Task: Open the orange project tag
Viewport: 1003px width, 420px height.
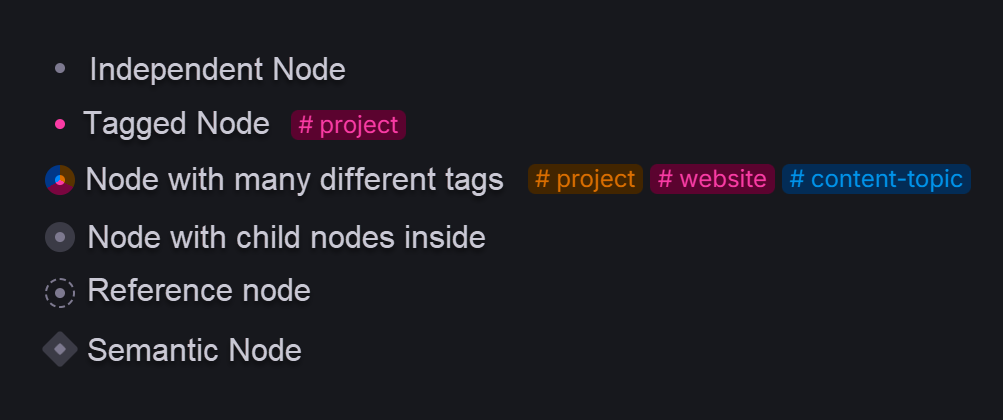Action: pyautogui.click(x=585, y=179)
